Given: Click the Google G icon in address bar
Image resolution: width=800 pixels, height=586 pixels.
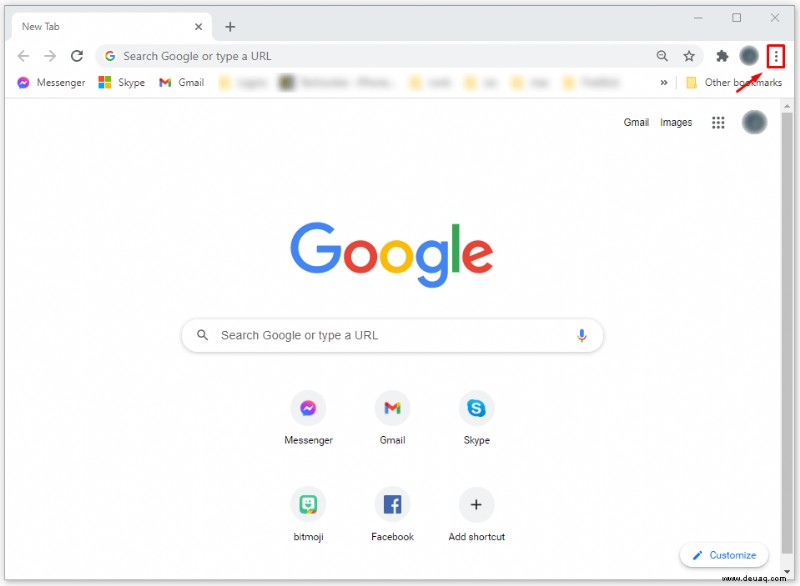Looking at the screenshot, I should [x=110, y=56].
